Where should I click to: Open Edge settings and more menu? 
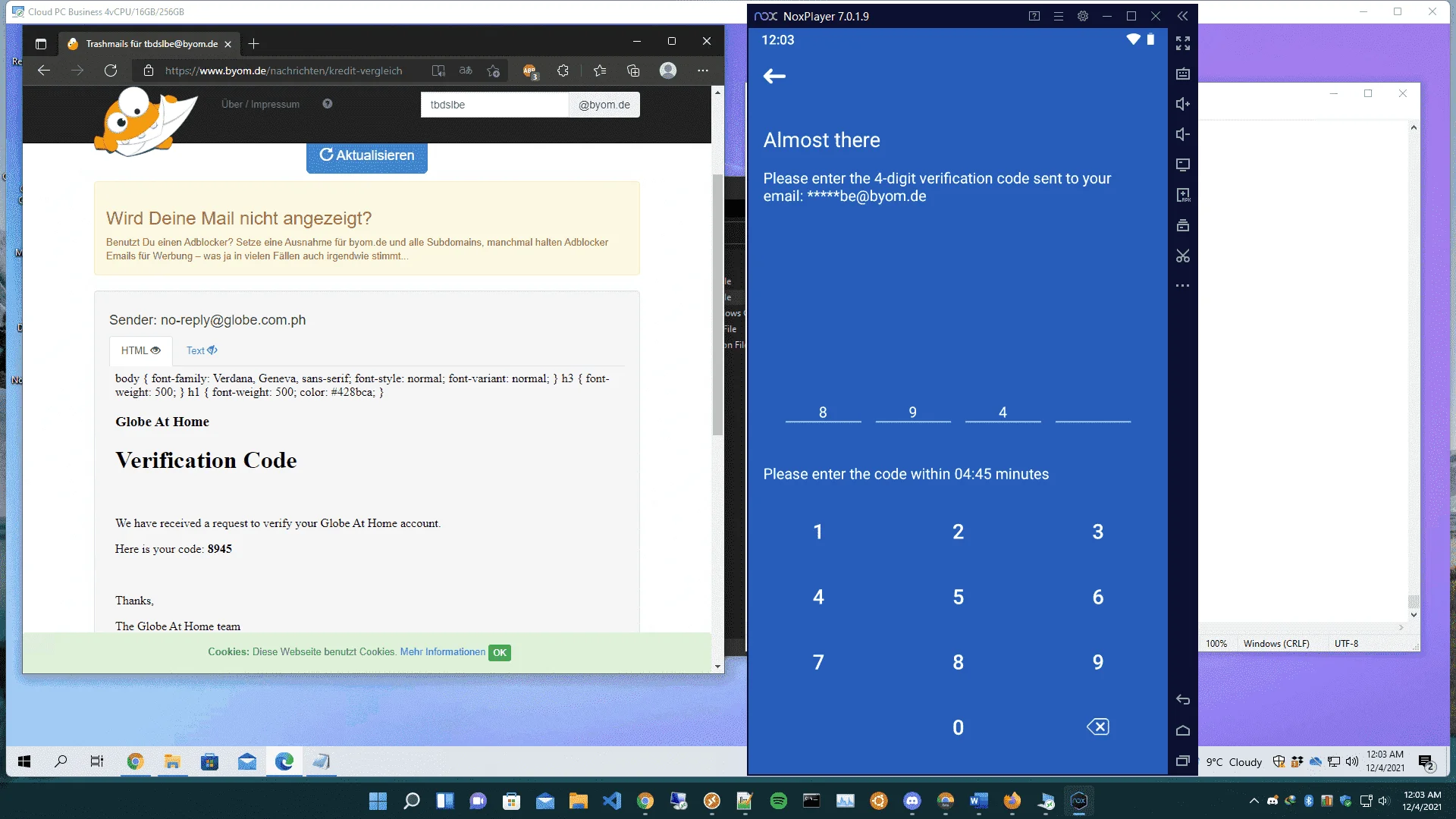703,71
